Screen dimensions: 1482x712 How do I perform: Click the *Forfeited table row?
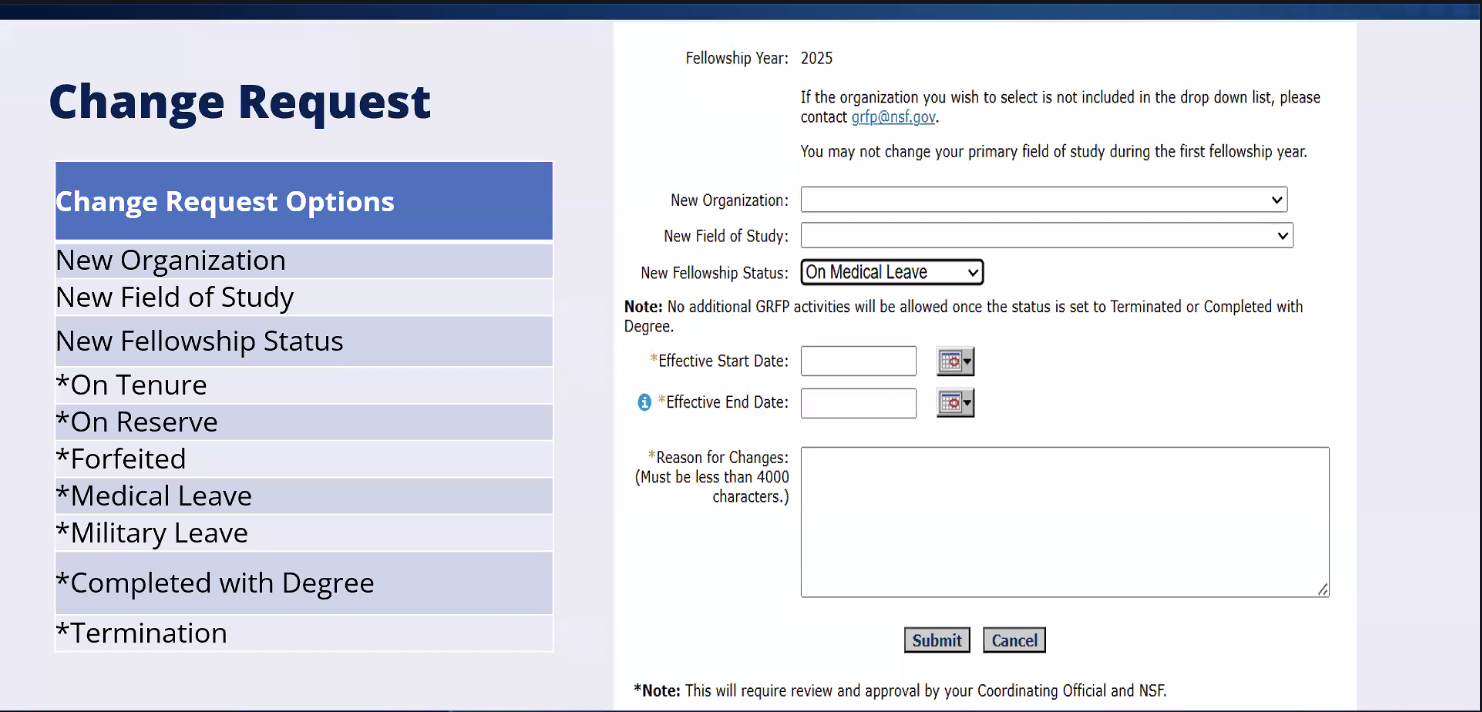304,459
